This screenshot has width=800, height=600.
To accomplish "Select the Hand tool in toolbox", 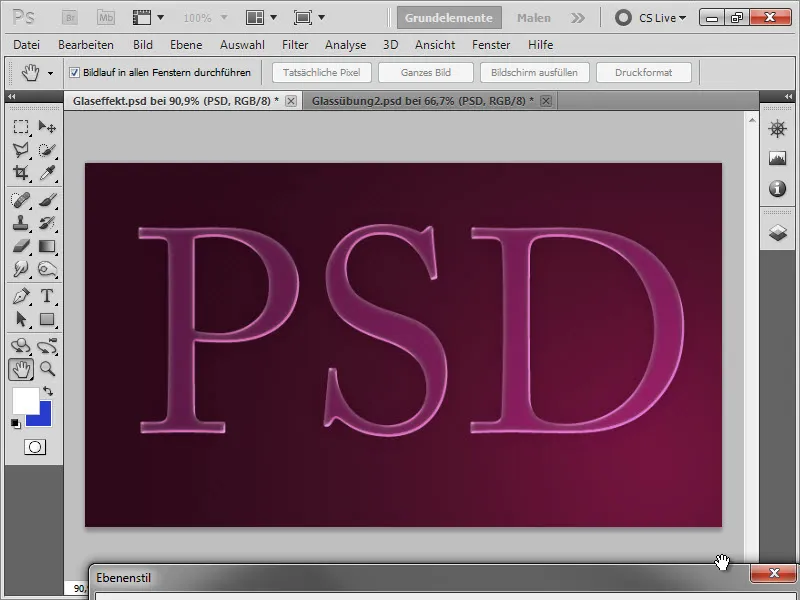I will [21, 369].
